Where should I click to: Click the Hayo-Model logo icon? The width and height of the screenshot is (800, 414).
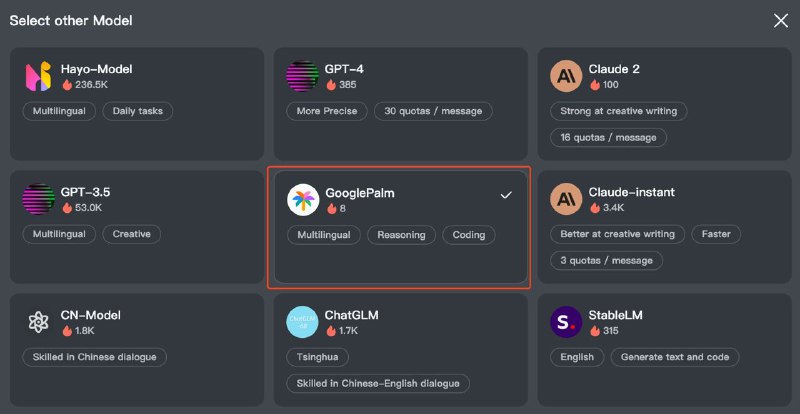pos(38,76)
